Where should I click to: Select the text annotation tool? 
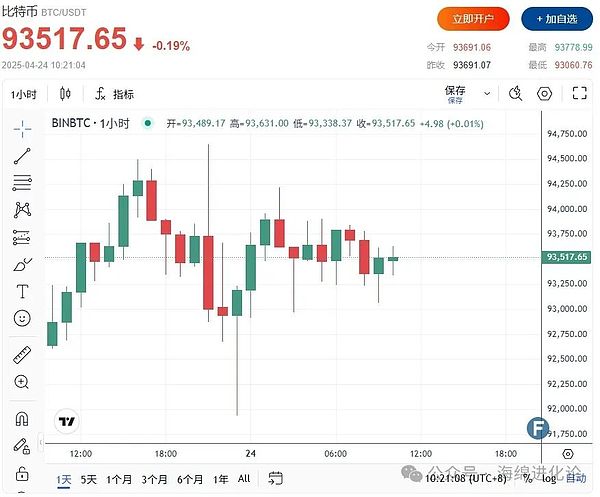click(22, 291)
